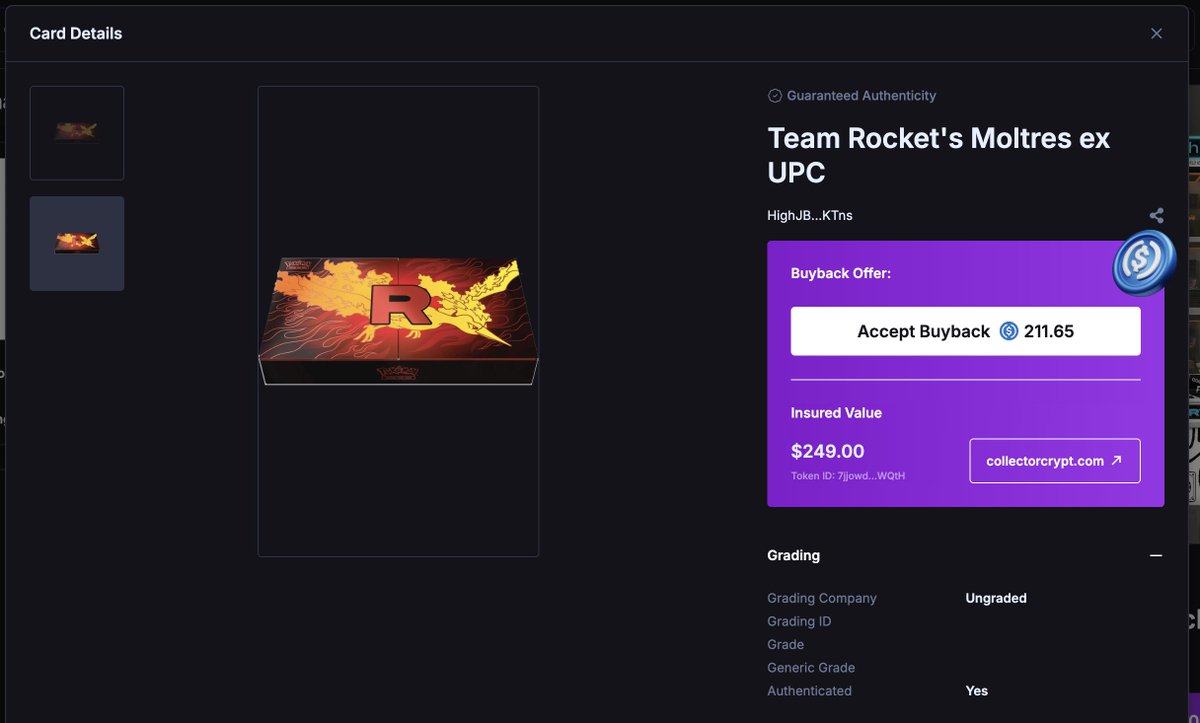1200x723 pixels.
Task: Click the Authenticated label
Action: point(809,691)
